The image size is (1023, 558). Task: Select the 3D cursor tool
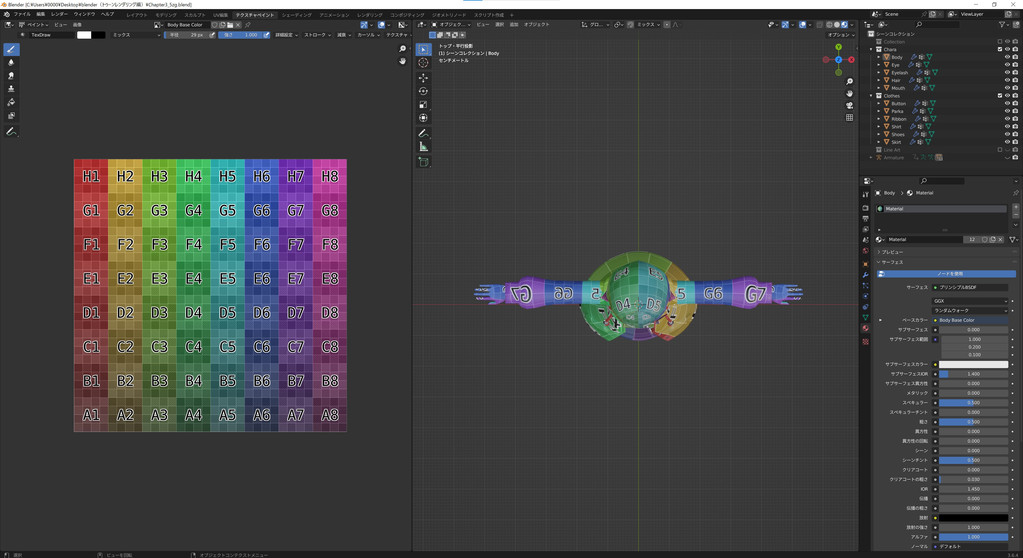(423, 62)
